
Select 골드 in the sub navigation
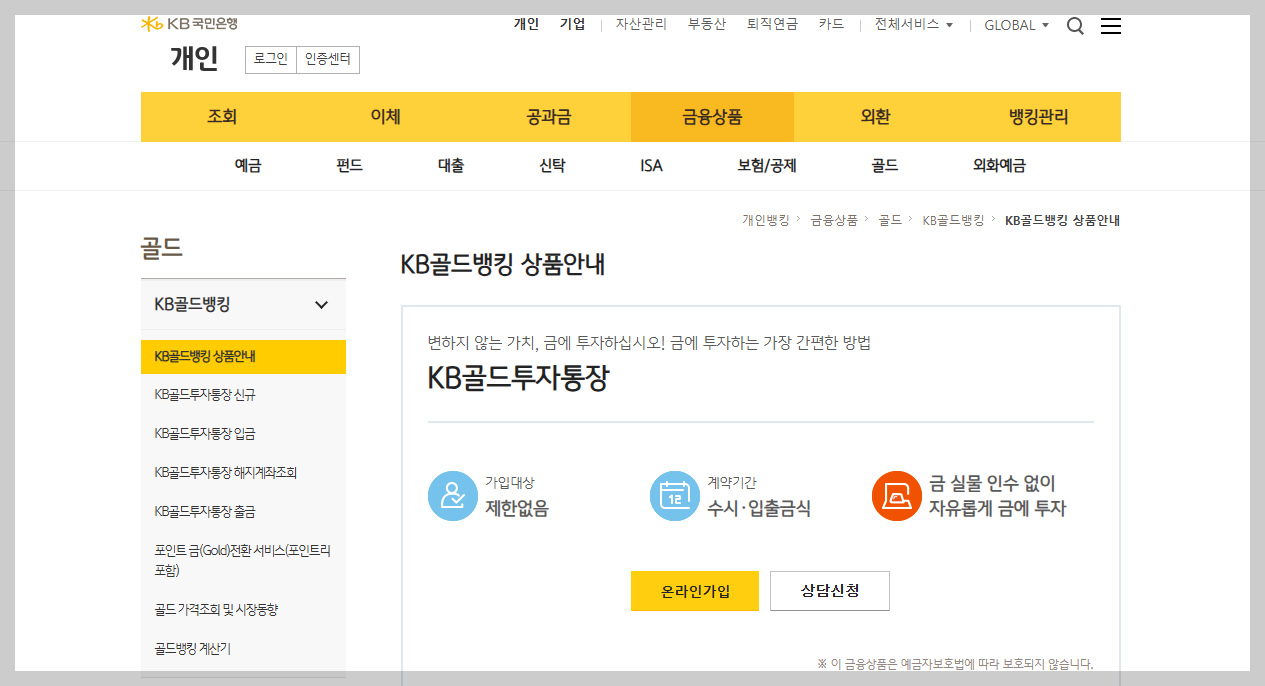tap(884, 166)
